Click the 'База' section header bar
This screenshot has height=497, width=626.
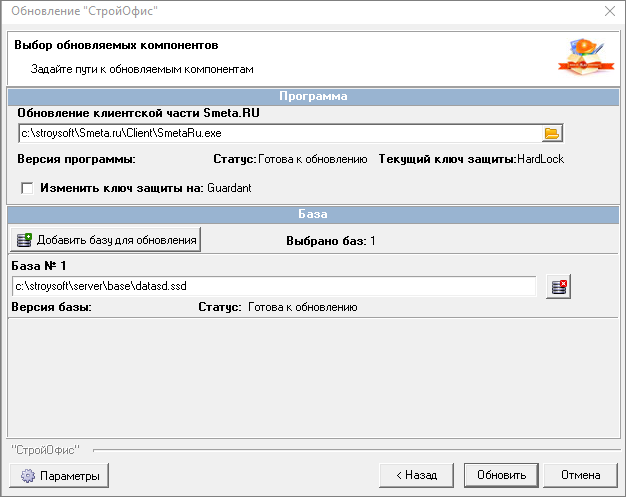coord(313,214)
